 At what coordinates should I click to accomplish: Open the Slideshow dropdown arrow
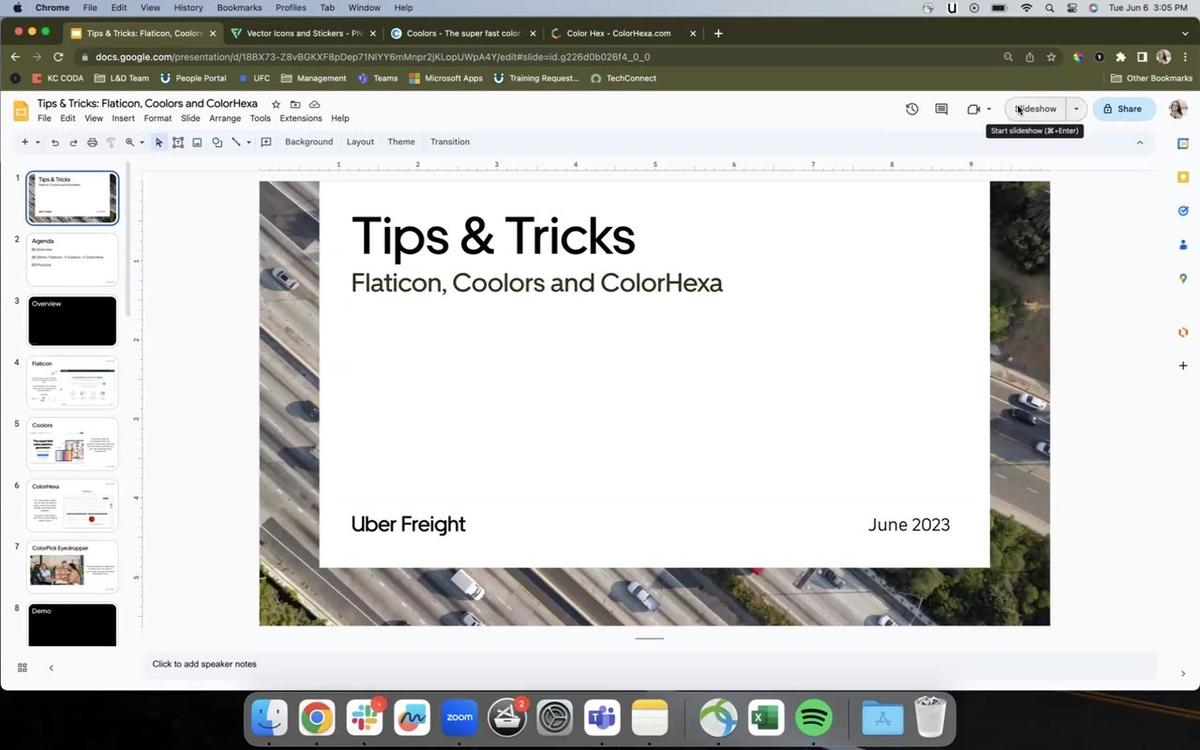point(1076,108)
